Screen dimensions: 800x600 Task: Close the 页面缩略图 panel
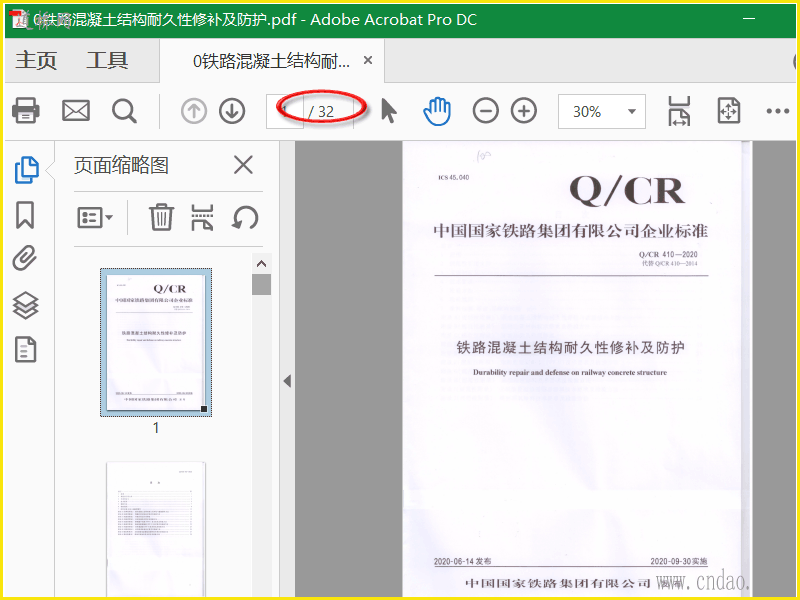243,165
